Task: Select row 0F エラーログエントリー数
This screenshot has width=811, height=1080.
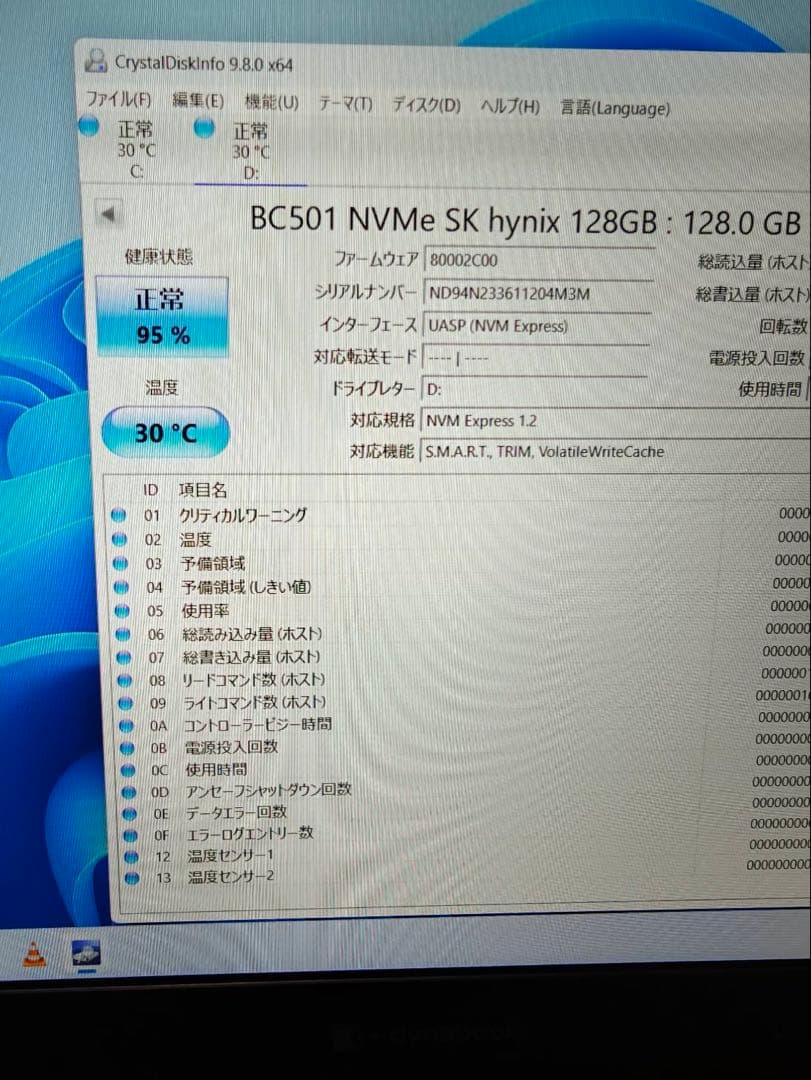Action: [x=466, y=833]
